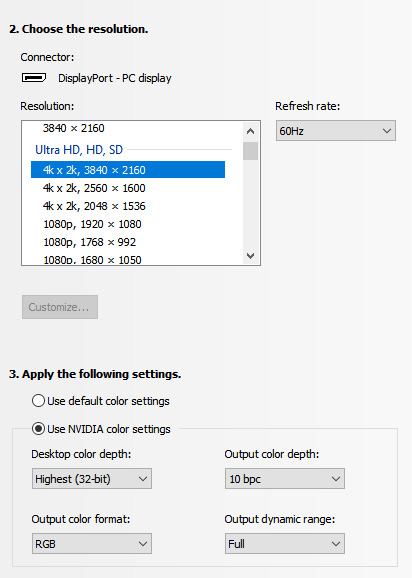Click the resolution list scroll down arrow
Viewport: 412px width, 578px height.
[250, 255]
